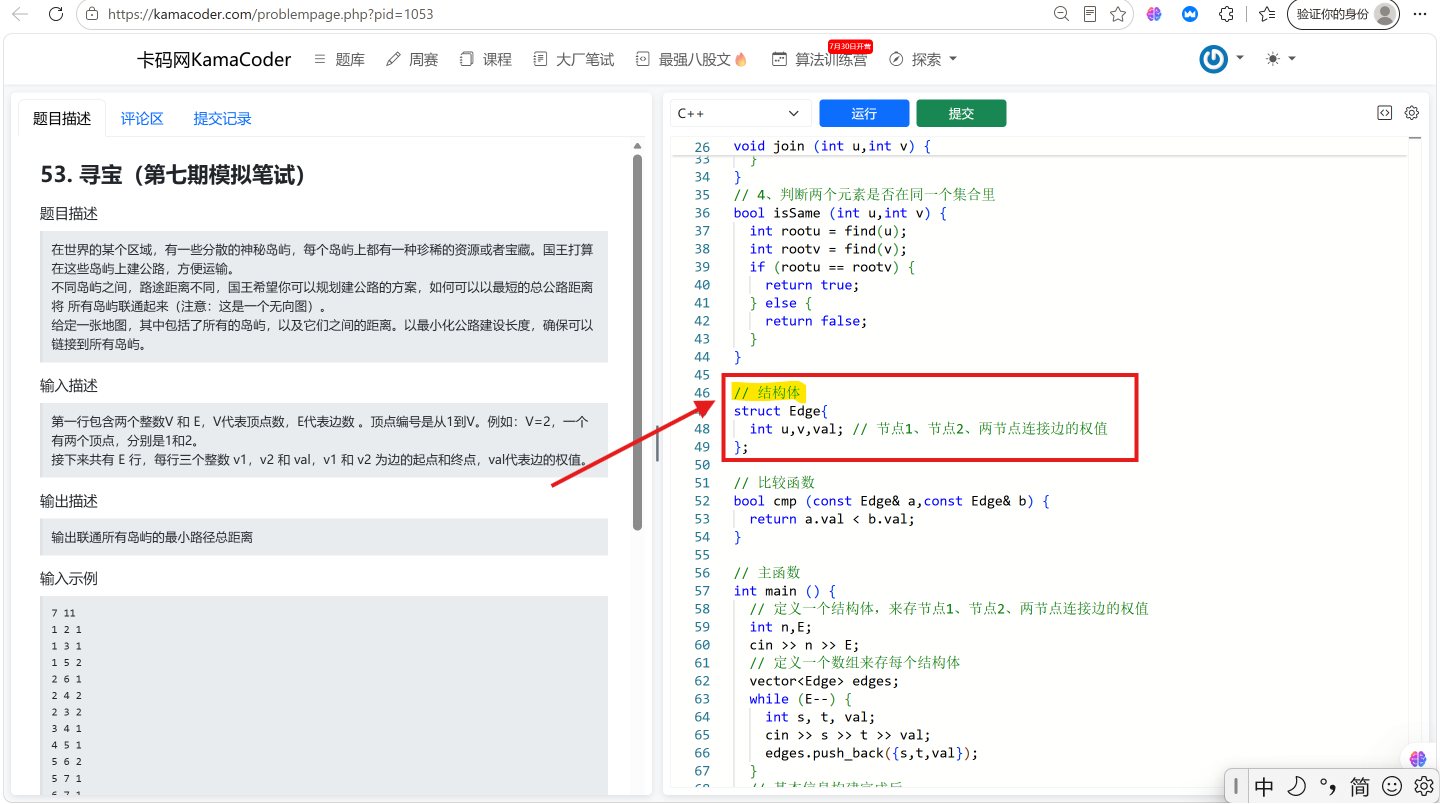Click the '输入描述' heading
The height and width of the screenshot is (804, 1440).
[x=69, y=386]
